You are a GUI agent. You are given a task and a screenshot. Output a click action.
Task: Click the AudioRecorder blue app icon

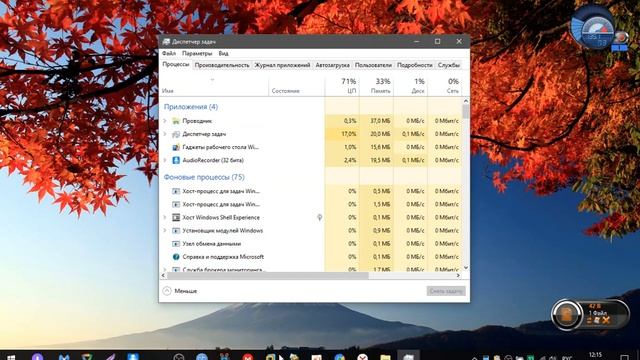(x=176, y=160)
